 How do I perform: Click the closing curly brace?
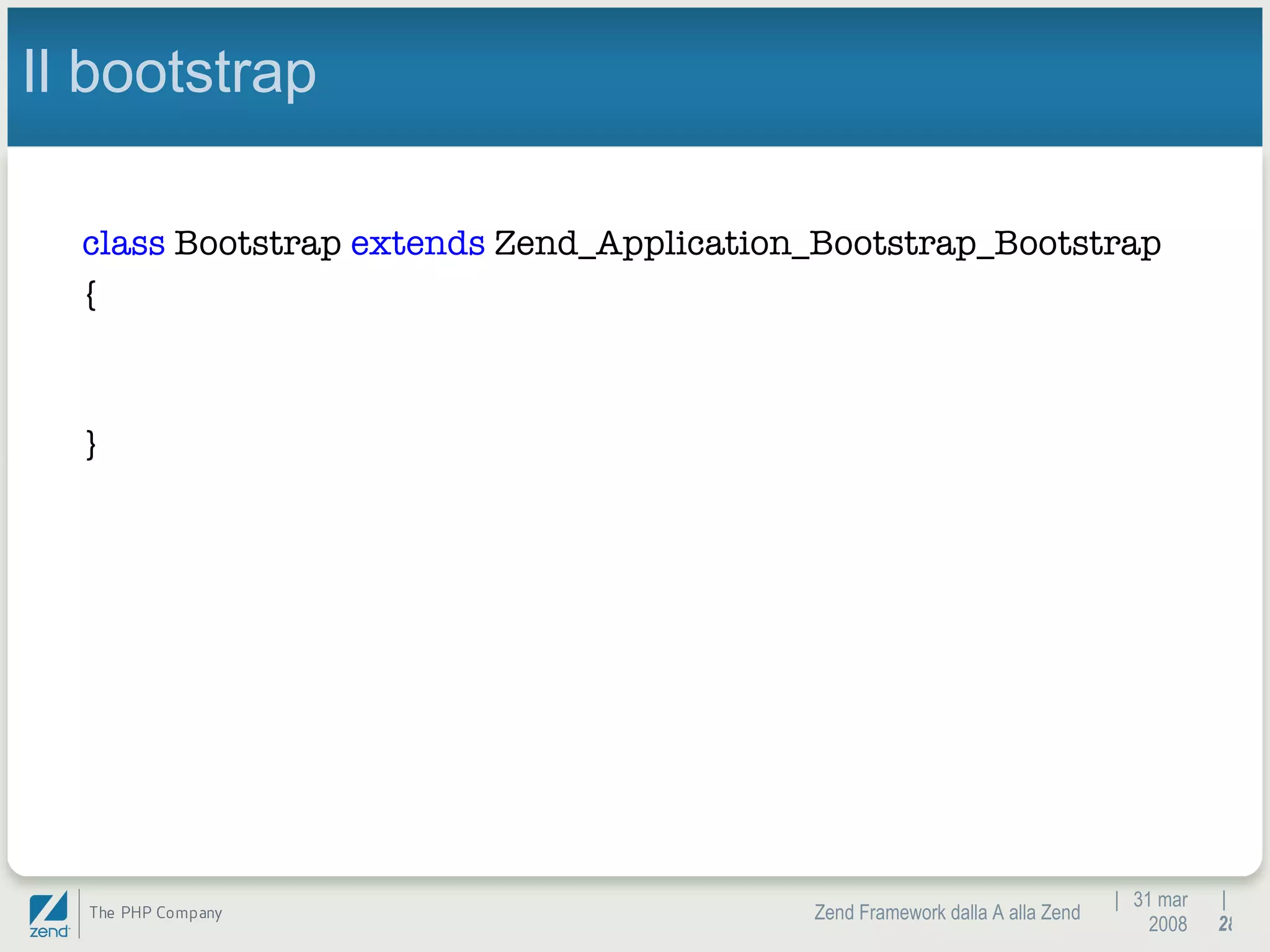(91, 444)
